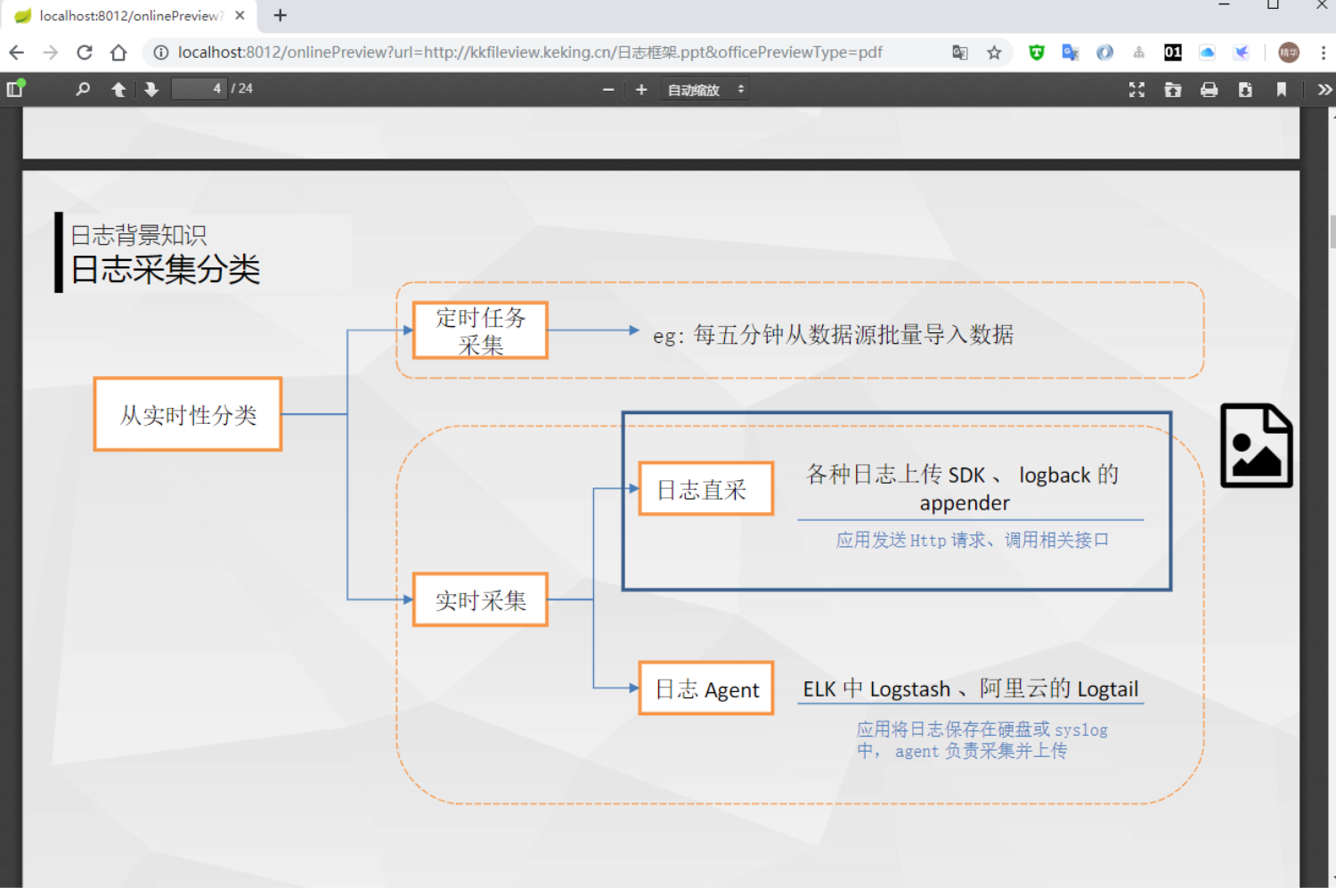Reload the current page
This screenshot has width=1336, height=896.
tap(85, 53)
